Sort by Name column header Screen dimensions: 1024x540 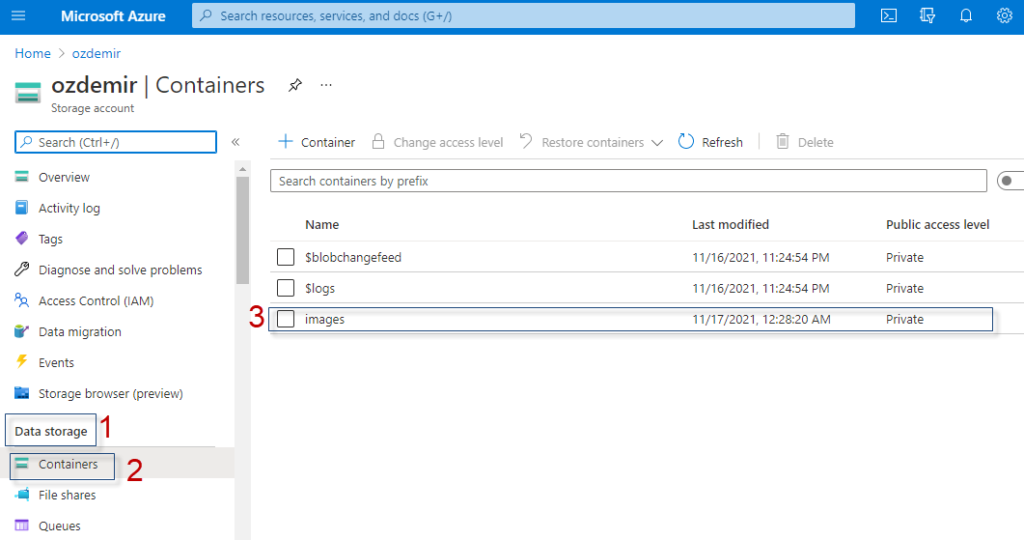322,225
